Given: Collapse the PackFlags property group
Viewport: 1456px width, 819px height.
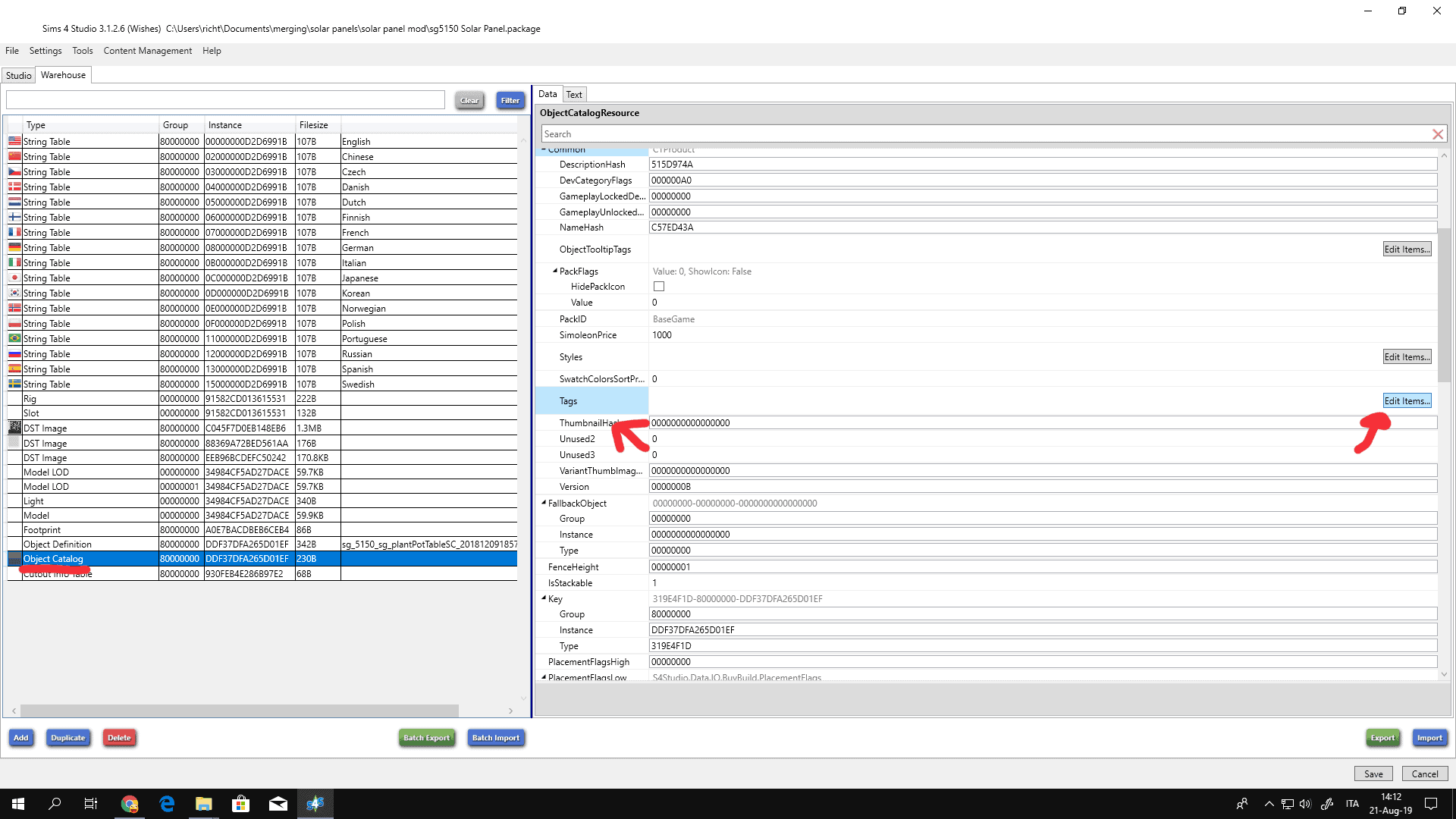Looking at the screenshot, I should pos(554,271).
